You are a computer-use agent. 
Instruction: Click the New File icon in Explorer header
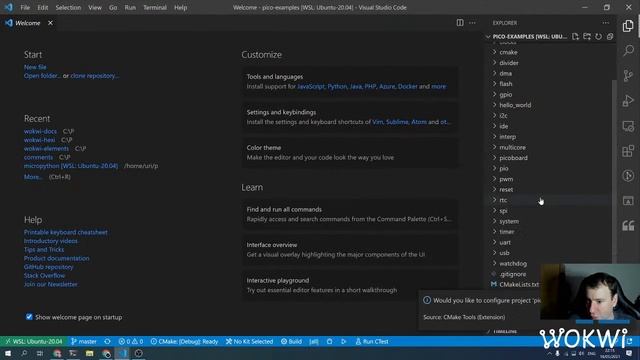point(575,36)
